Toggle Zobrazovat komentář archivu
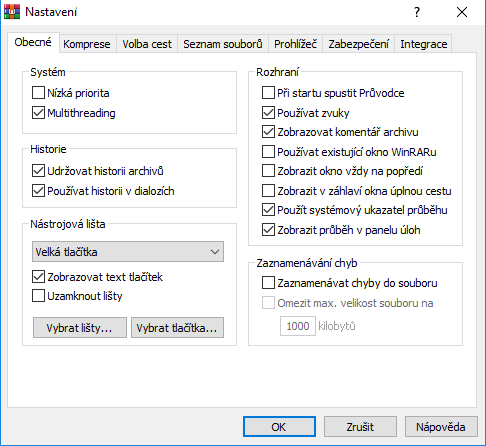486x446 pixels. [268, 132]
